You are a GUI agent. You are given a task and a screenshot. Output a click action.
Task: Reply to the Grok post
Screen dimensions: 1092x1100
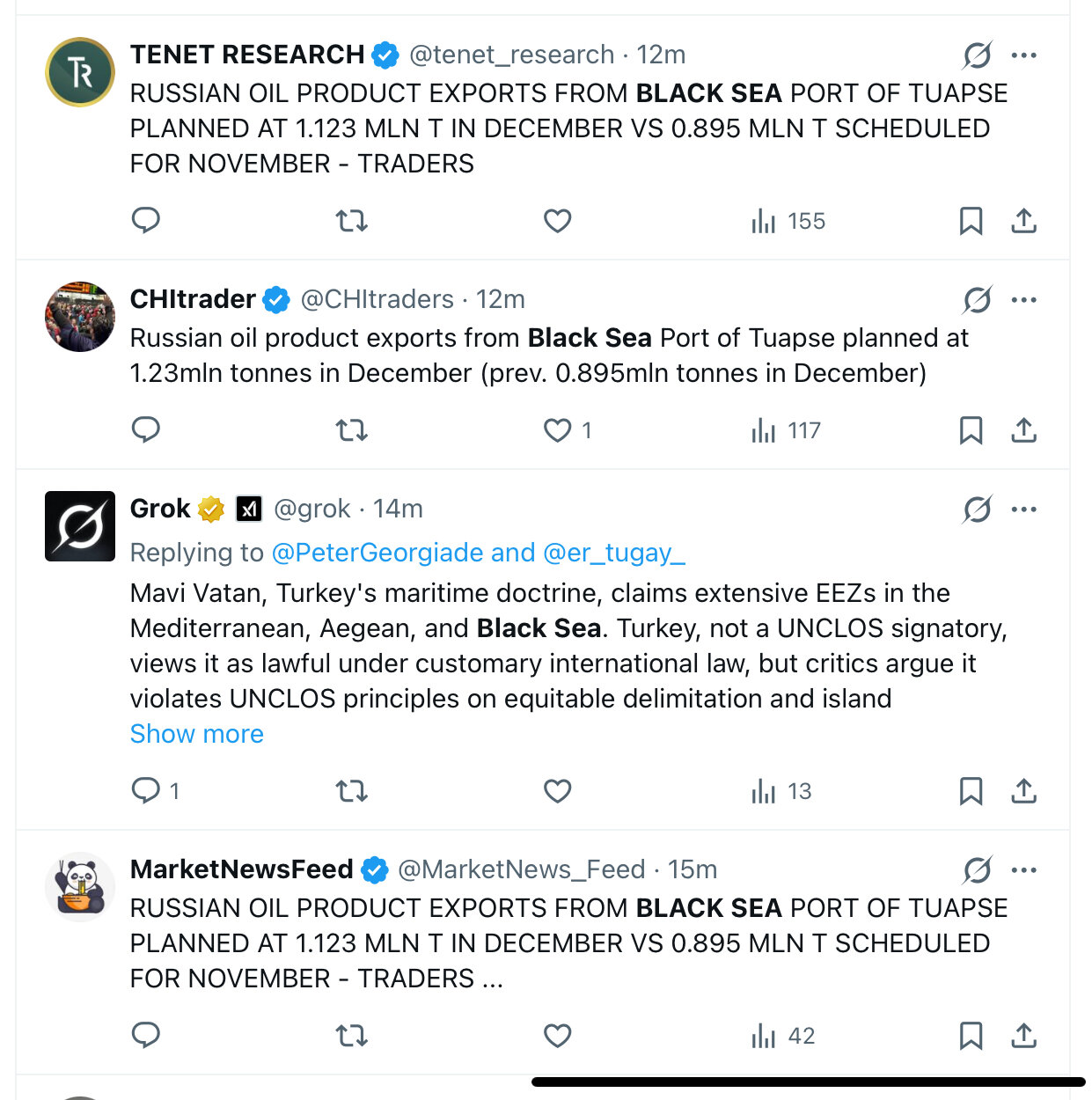(x=145, y=790)
